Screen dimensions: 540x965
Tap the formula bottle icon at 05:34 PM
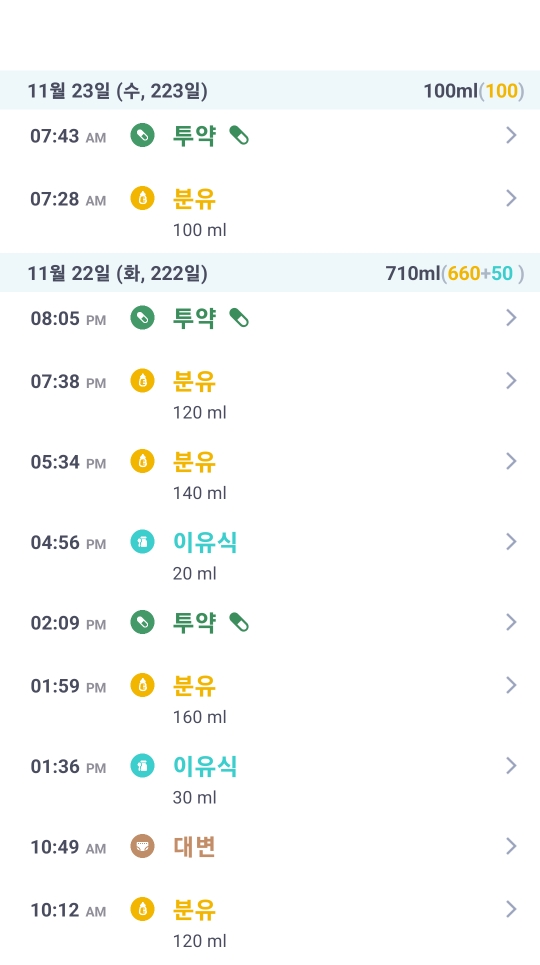142,462
